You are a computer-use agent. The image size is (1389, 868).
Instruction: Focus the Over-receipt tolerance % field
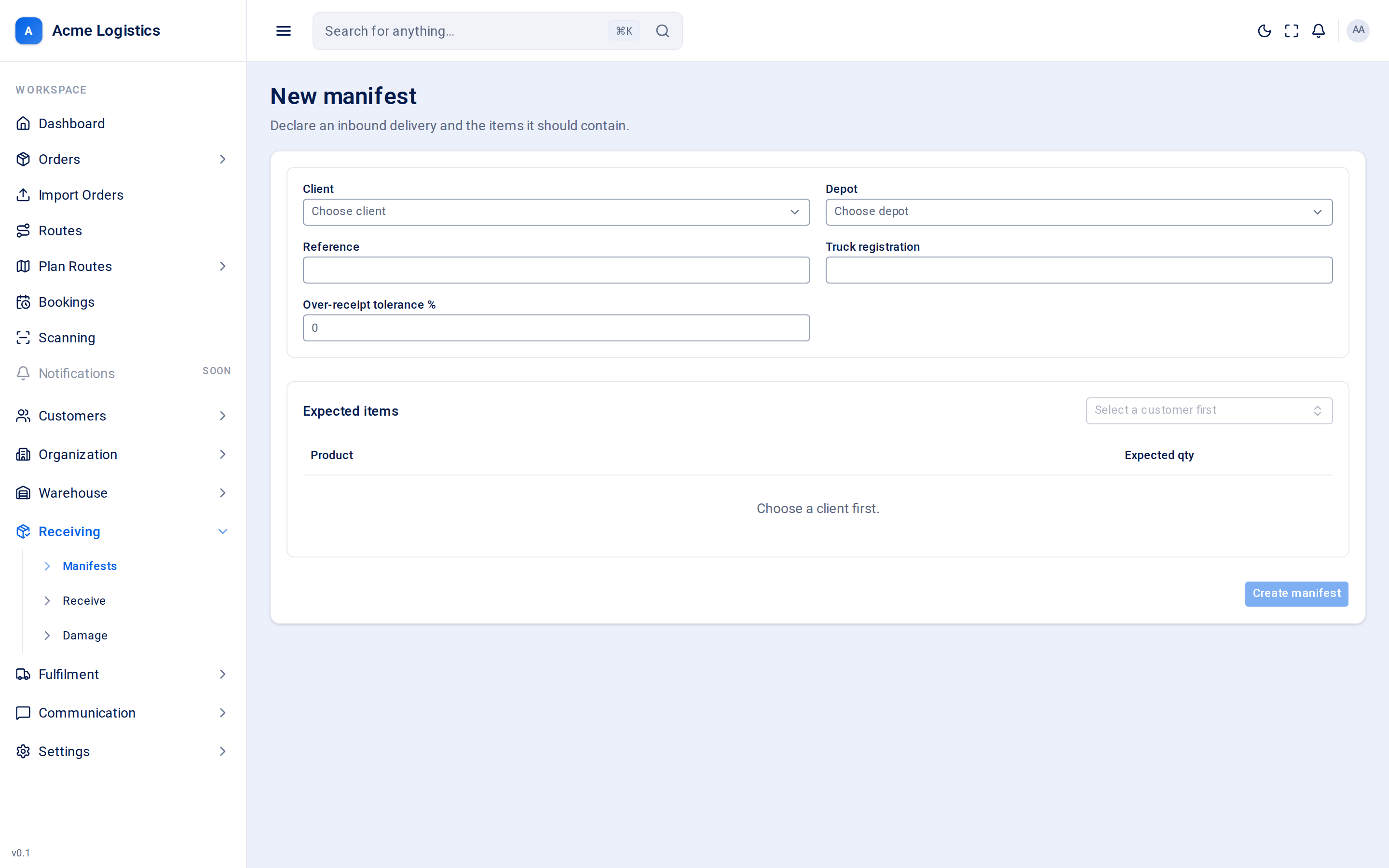point(556,328)
